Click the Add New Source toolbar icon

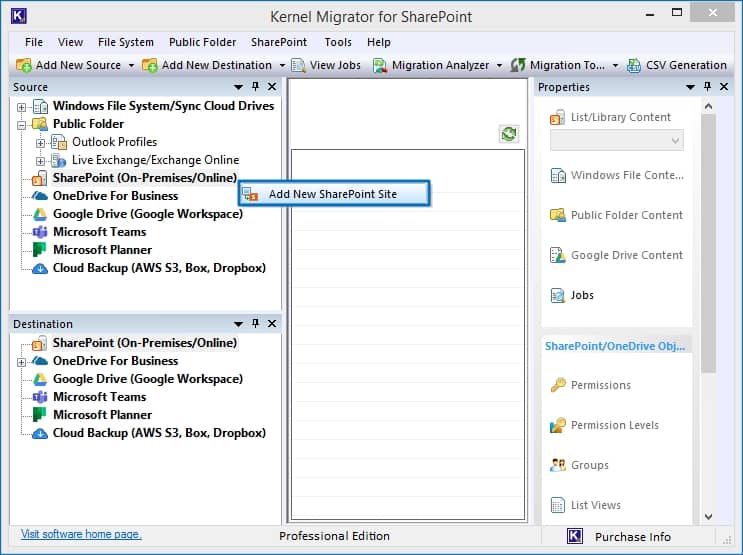coord(24,65)
